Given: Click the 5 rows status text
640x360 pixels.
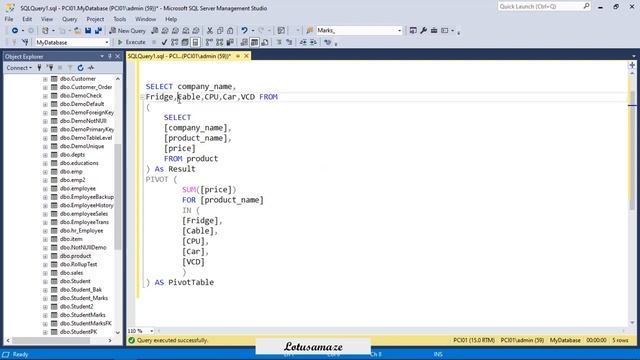Looking at the screenshot, I should click(x=620, y=340).
